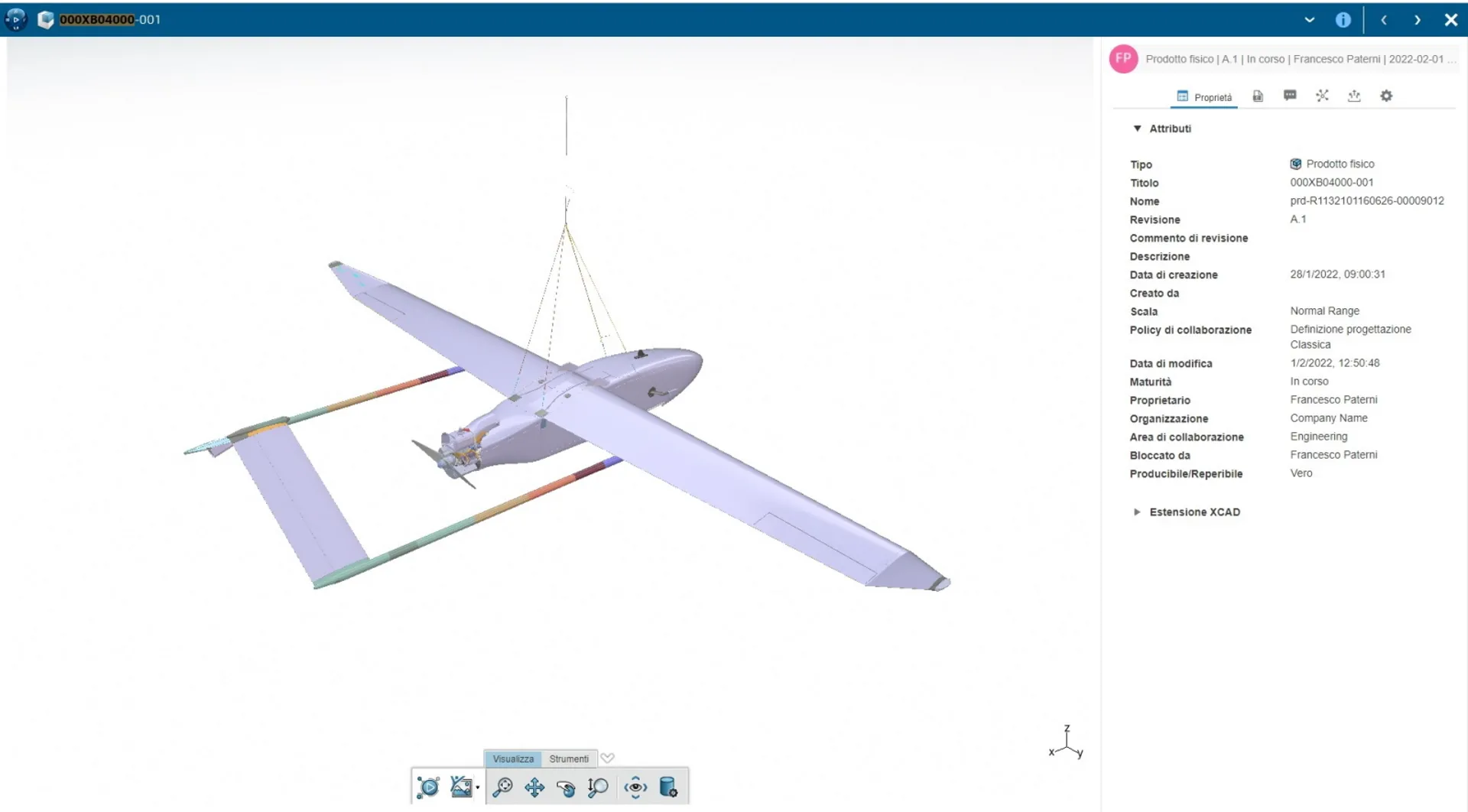Open the relations network icon

1322,96
